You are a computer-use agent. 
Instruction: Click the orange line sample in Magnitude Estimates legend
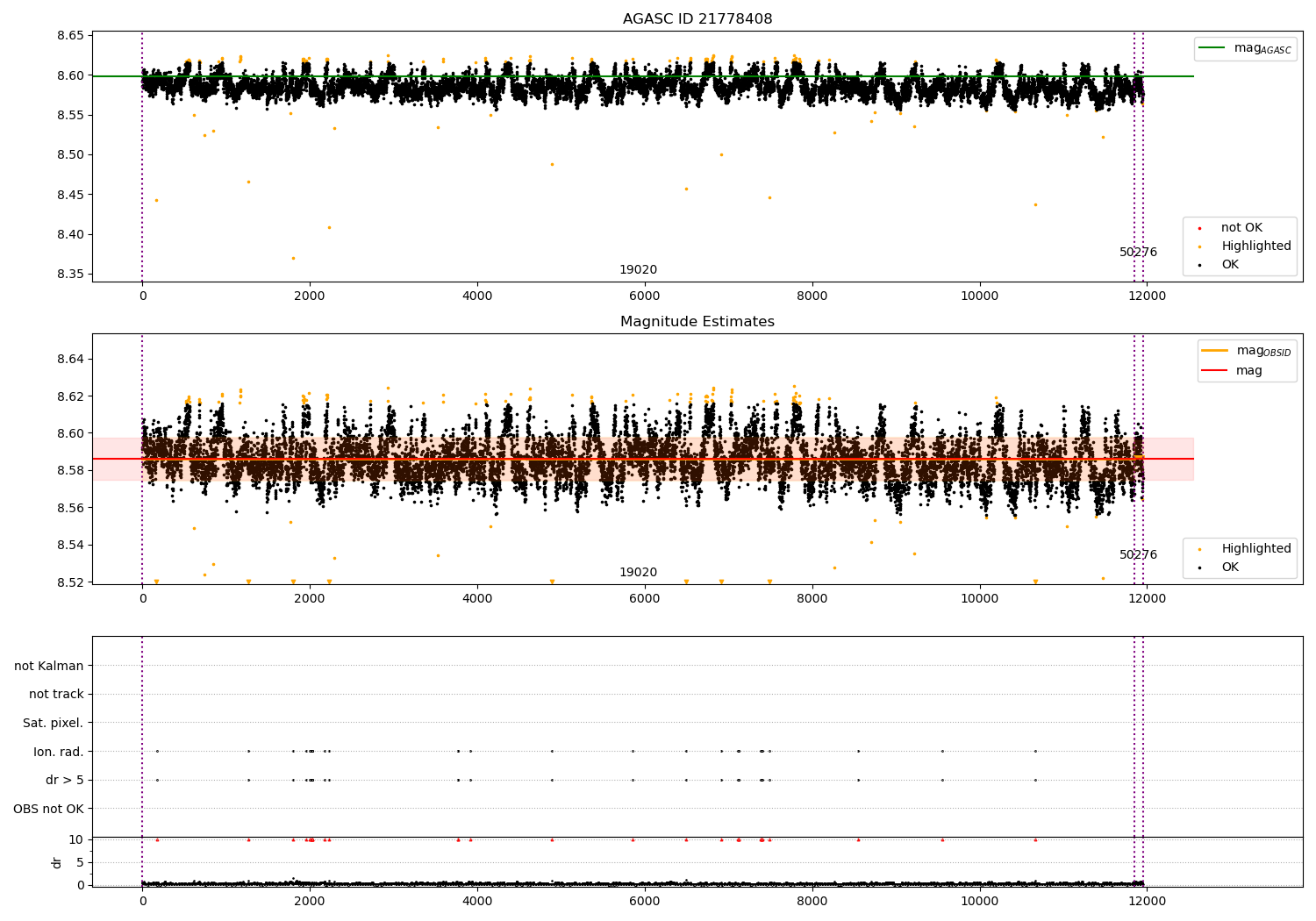click(x=1215, y=350)
